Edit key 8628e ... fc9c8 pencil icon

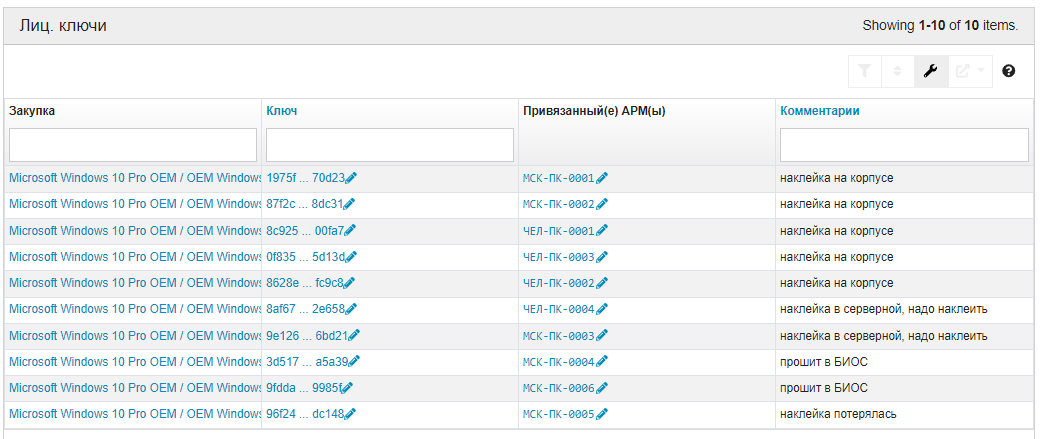(349, 283)
